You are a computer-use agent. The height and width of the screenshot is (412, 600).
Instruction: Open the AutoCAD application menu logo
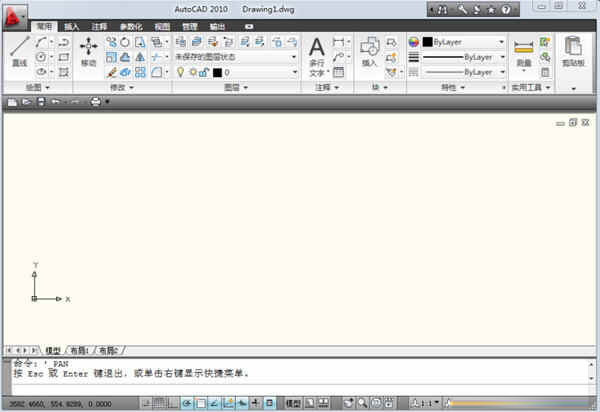click(13, 12)
